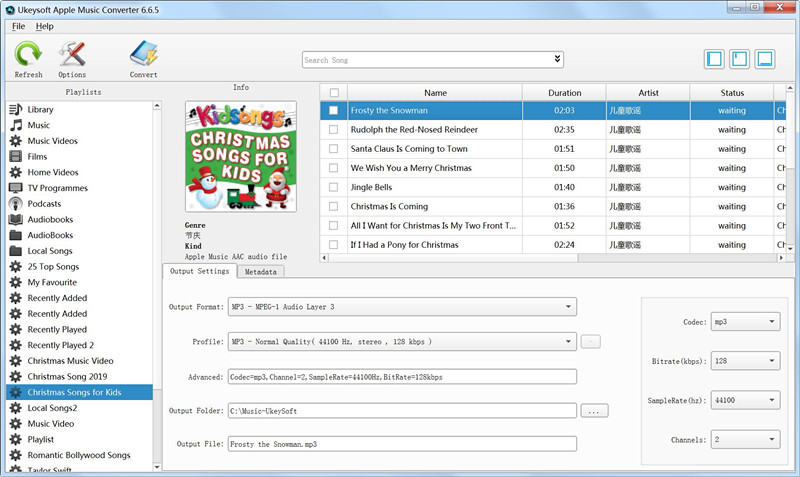Check the All I Want for Christmas checkbox
The width and height of the screenshot is (800, 477).
334,225
